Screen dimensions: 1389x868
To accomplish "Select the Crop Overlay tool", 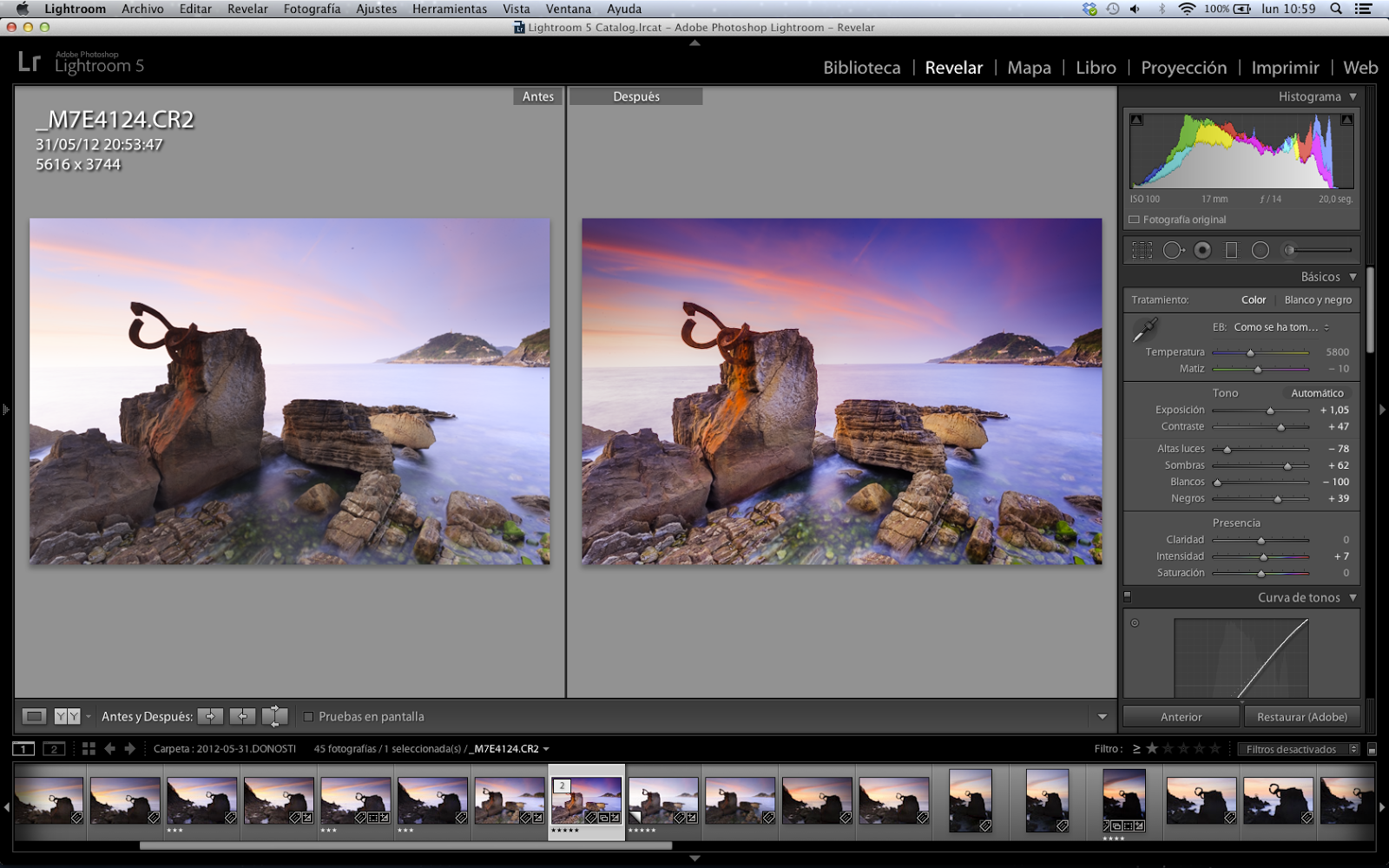I will (1142, 249).
